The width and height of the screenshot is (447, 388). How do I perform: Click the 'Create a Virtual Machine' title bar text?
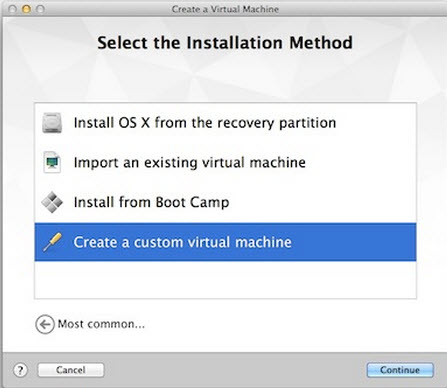pyautogui.click(x=225, y=9)
